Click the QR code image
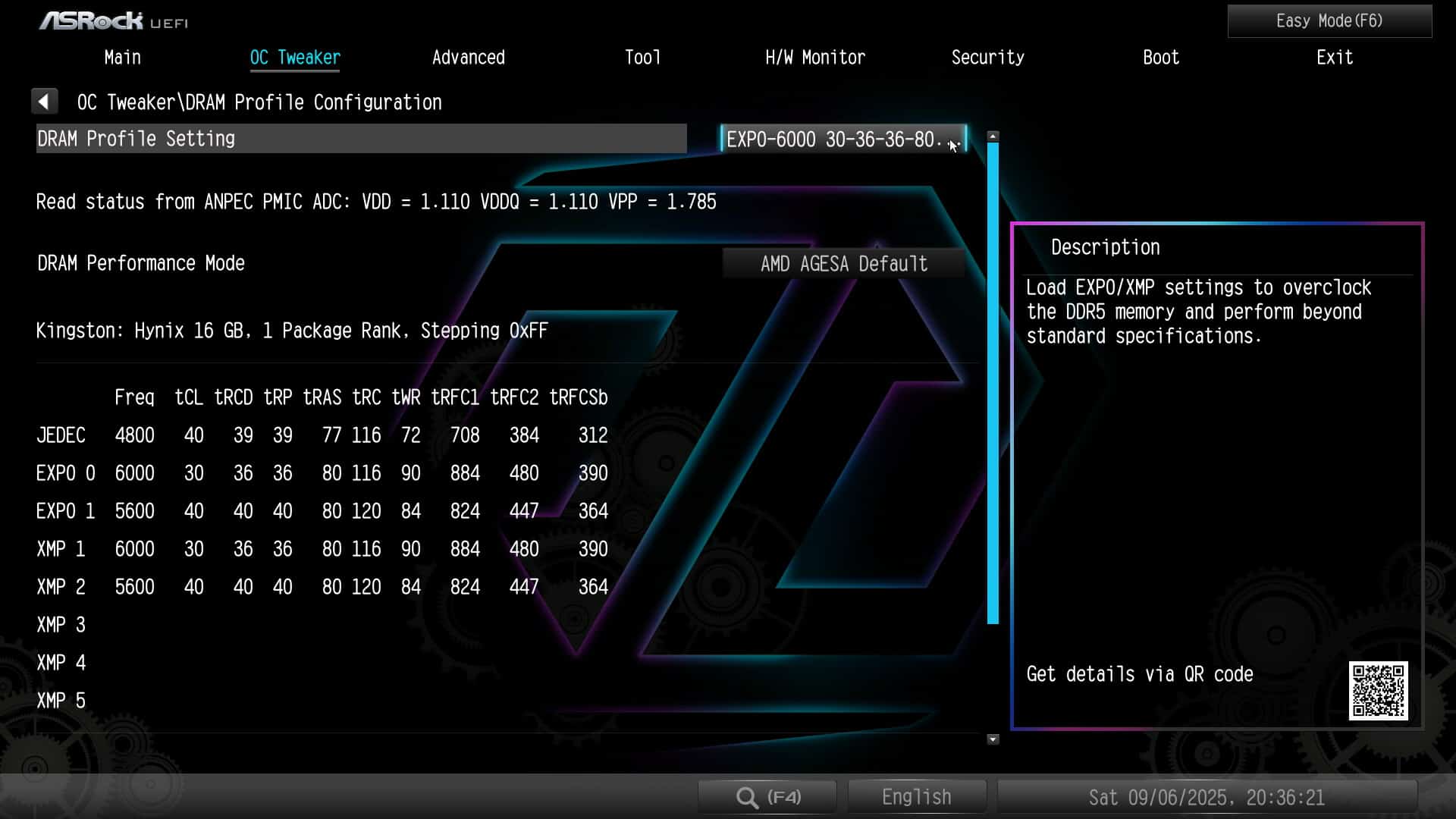Screen dimensions: 1456x819 point(1378,690)
